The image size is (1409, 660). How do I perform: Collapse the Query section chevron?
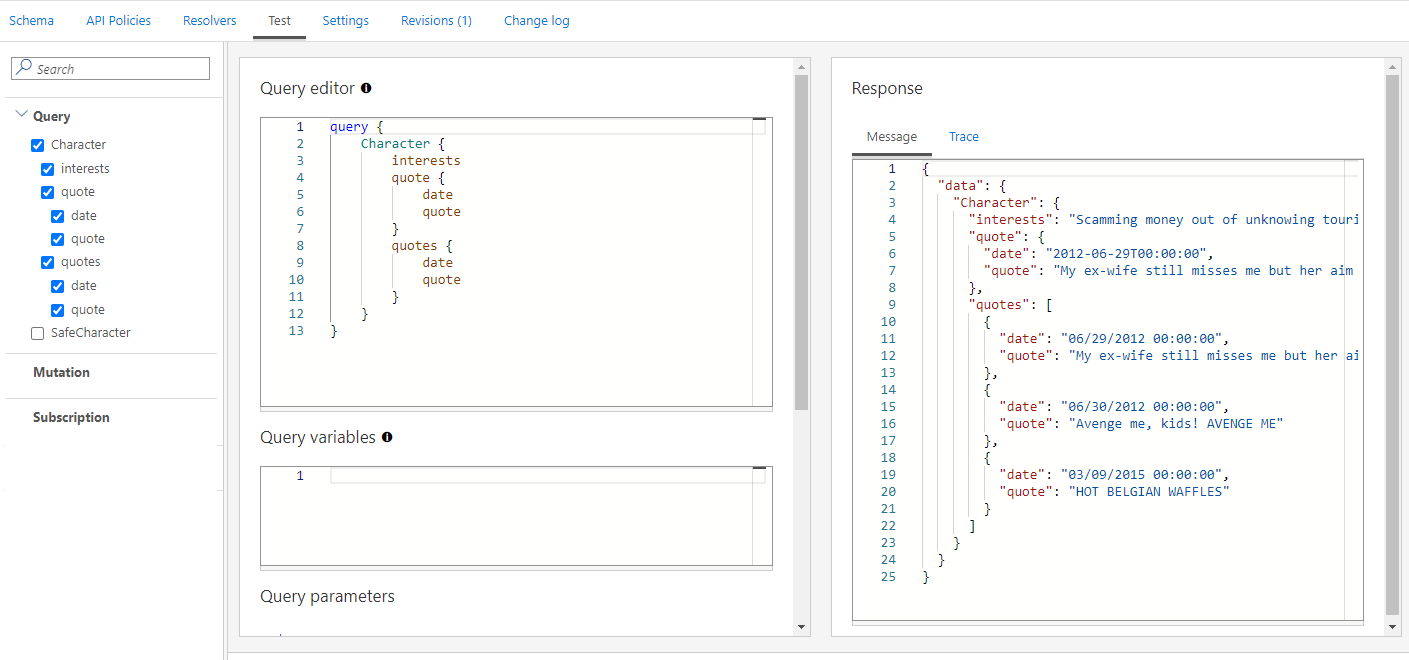pyautogui.click(x=21, y=116)
